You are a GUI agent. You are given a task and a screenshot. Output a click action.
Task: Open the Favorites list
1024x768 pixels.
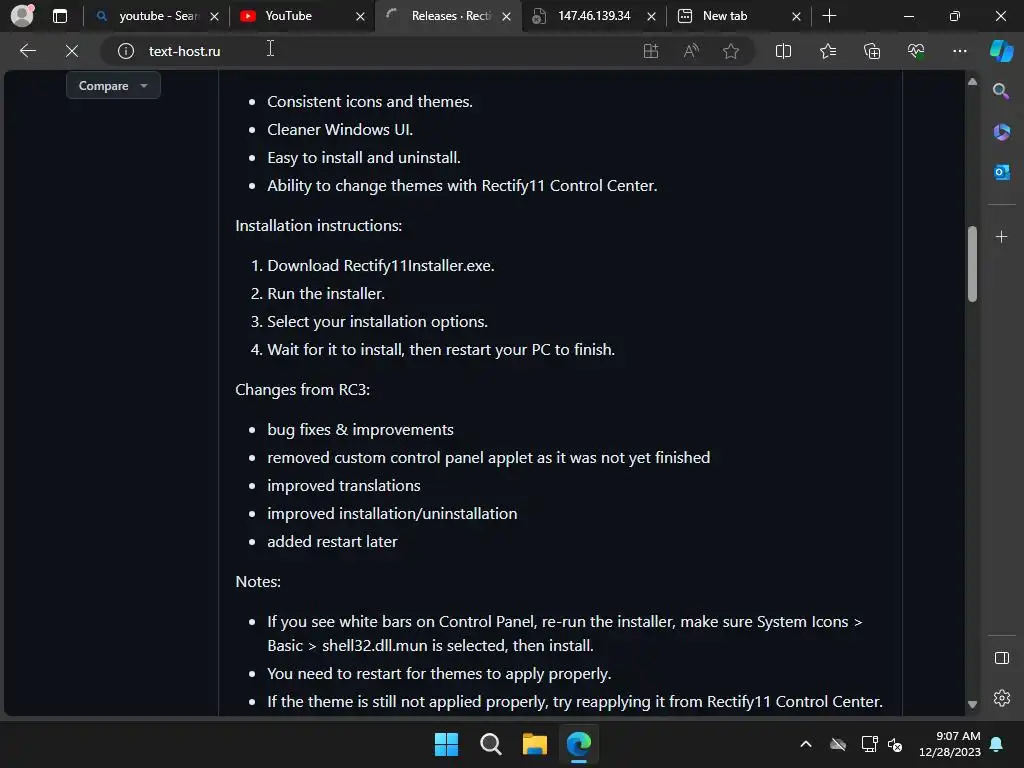point(827,51)
